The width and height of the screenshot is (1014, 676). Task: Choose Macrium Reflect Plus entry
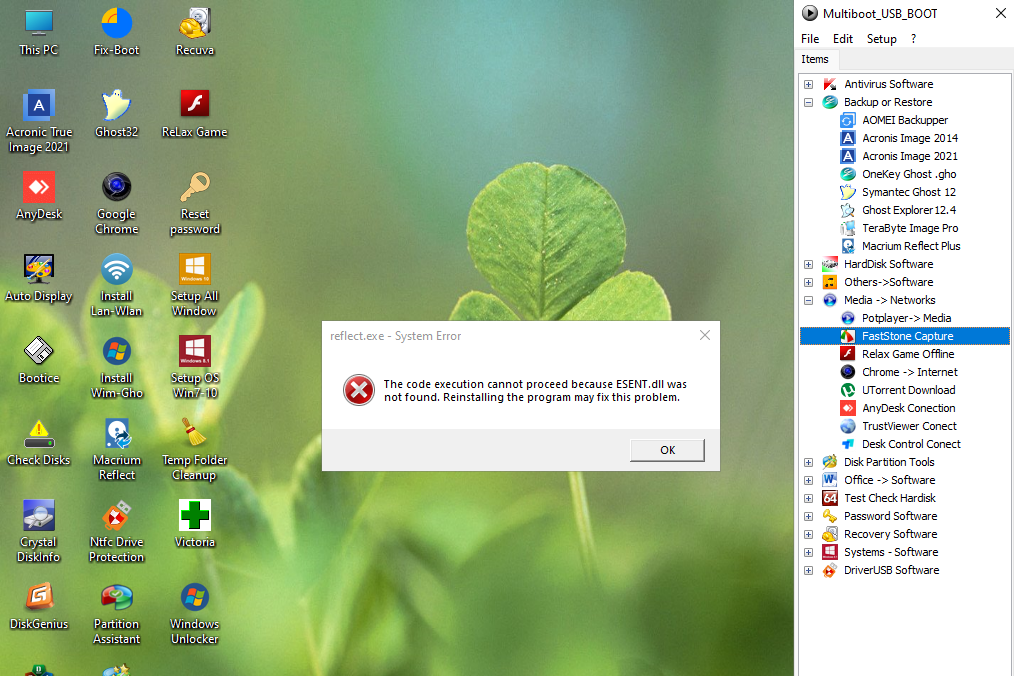click(911, 246)
